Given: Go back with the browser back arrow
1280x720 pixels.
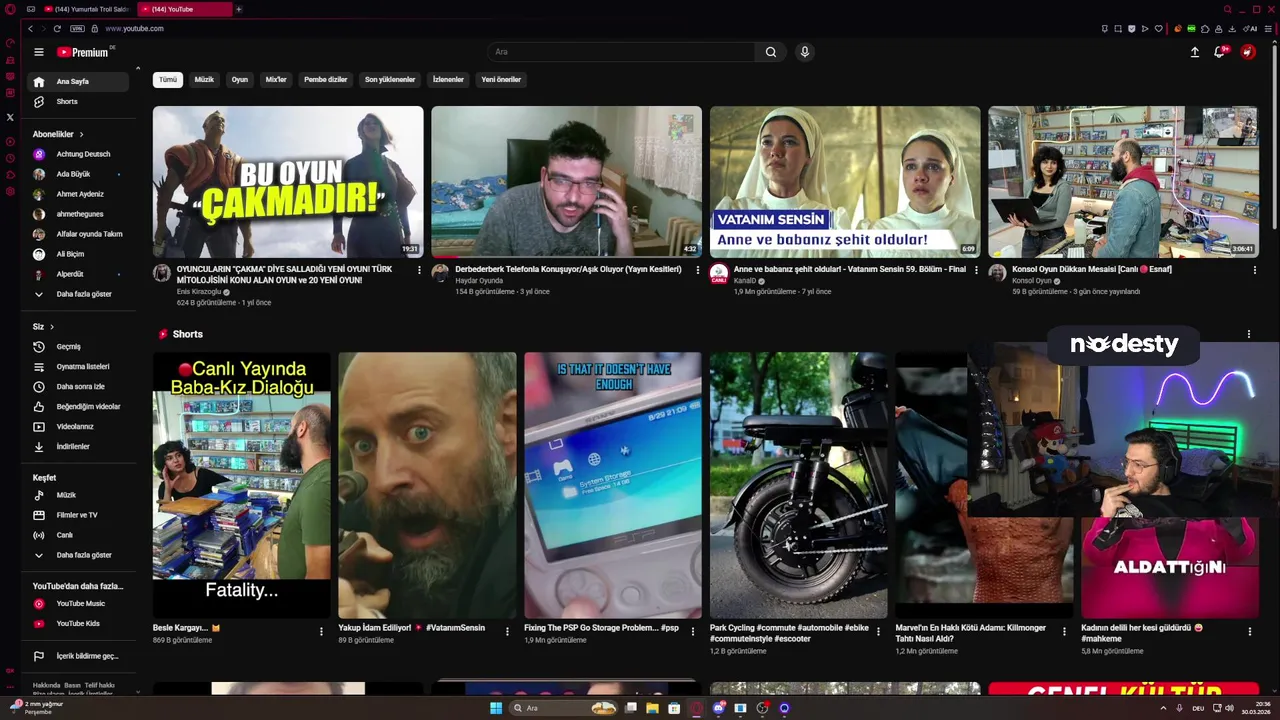Looking at the screenshot, I should (x=30, y=29).
